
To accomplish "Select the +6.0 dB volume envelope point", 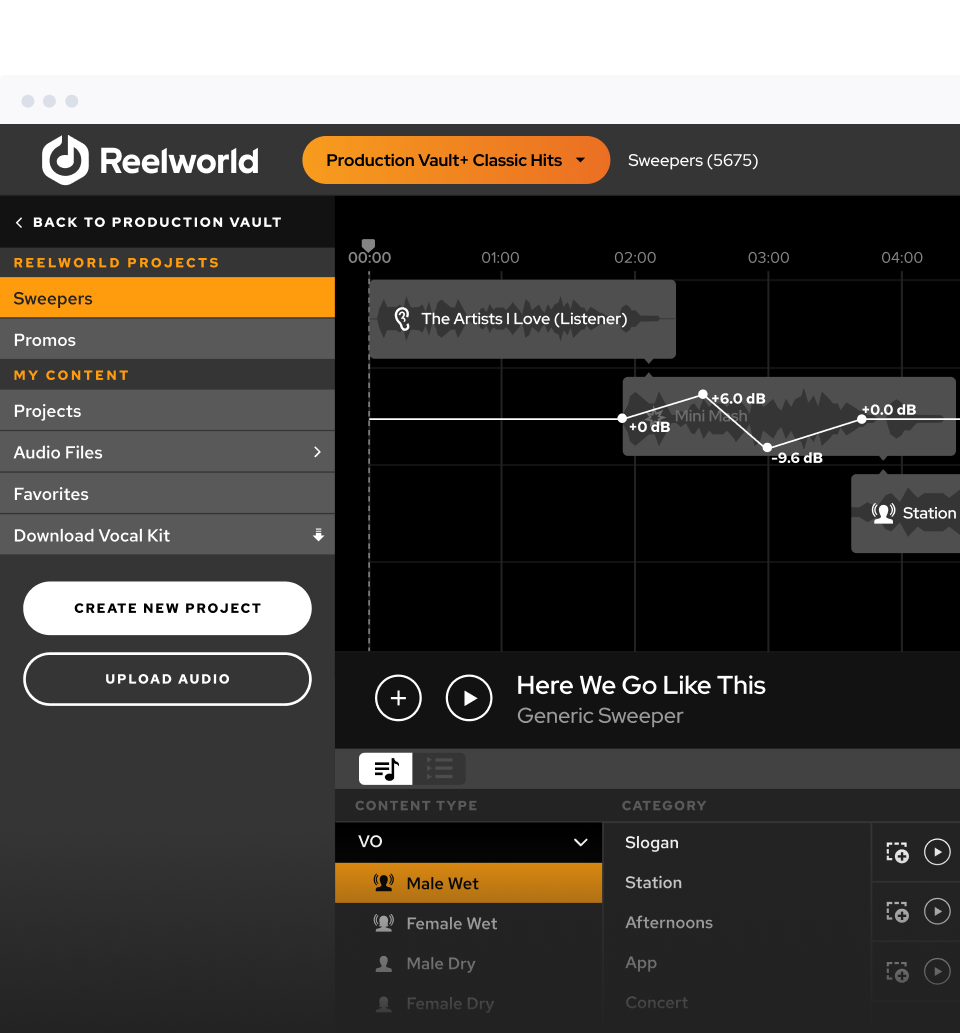I will 703,395.
